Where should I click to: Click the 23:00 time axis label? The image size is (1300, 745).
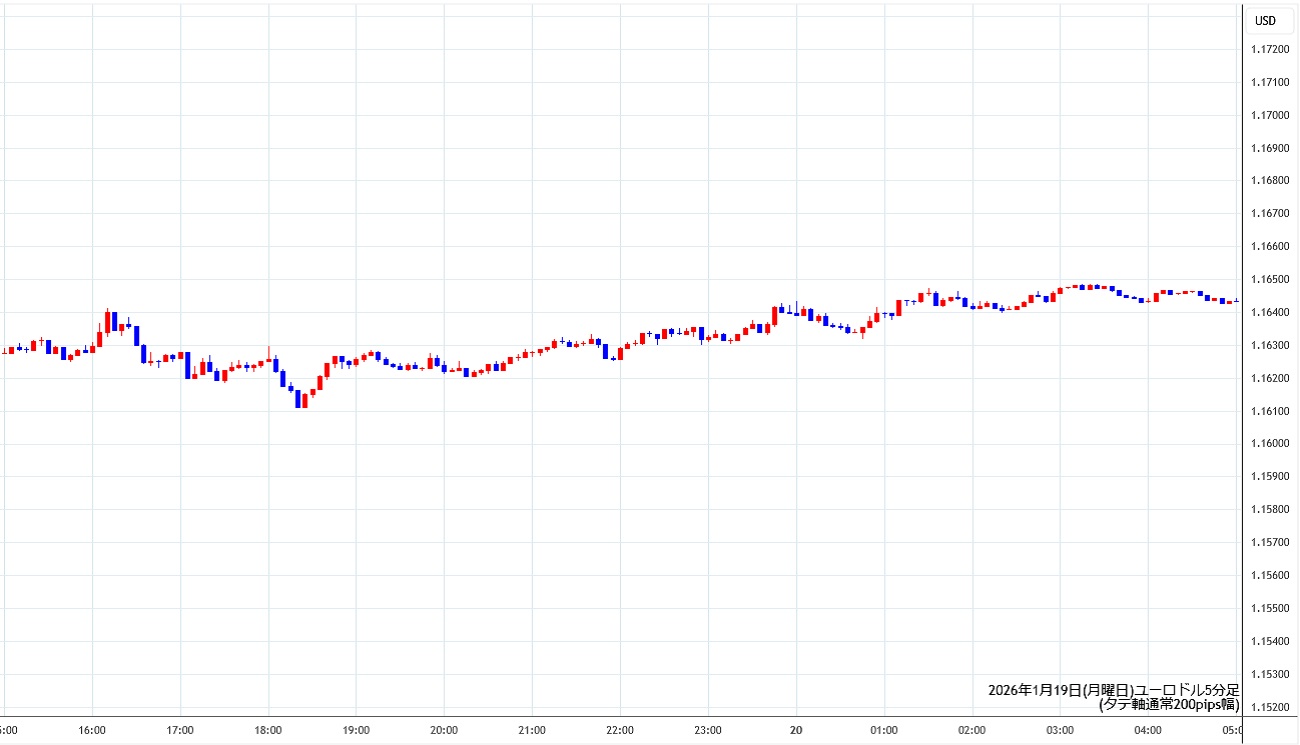(x=708, y=730)
